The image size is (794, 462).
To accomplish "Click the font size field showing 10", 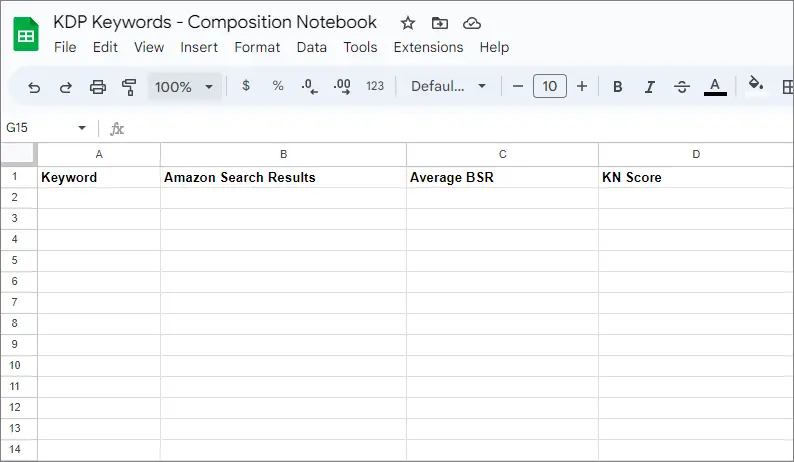I will tap(549, 86).
